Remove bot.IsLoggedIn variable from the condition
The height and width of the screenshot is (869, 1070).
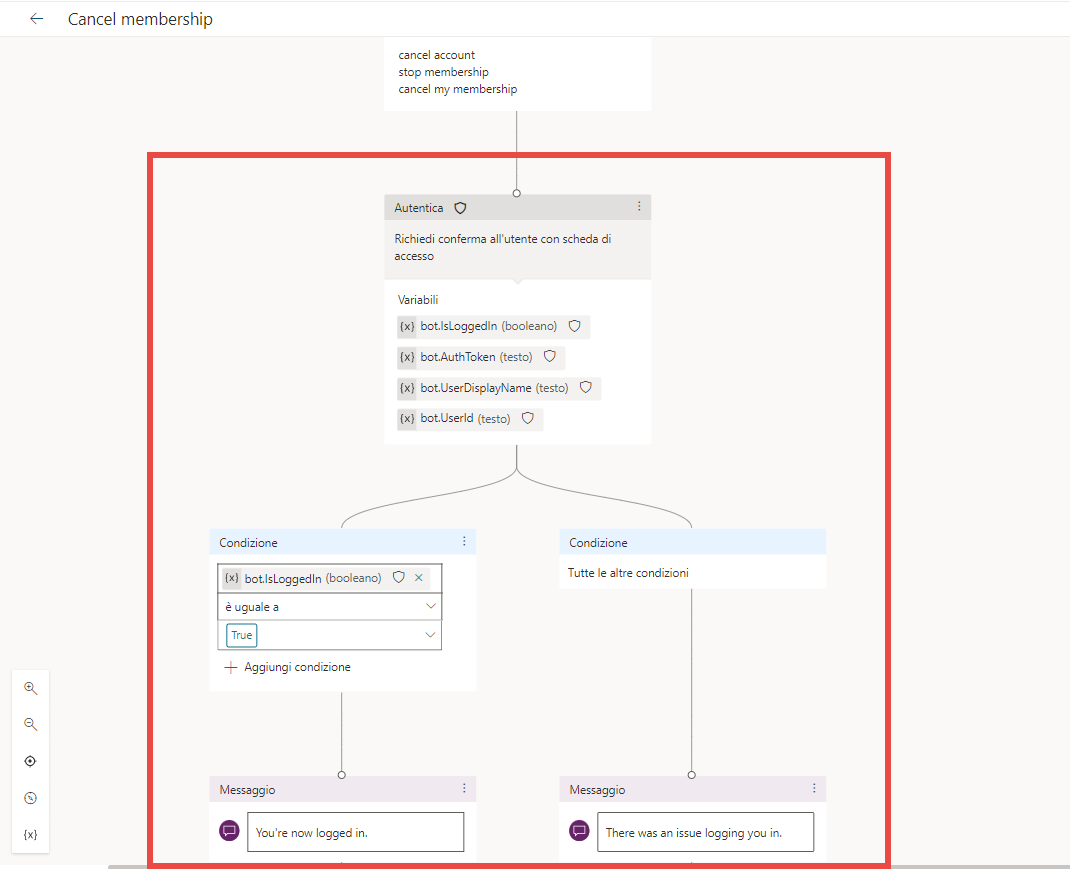419,578
